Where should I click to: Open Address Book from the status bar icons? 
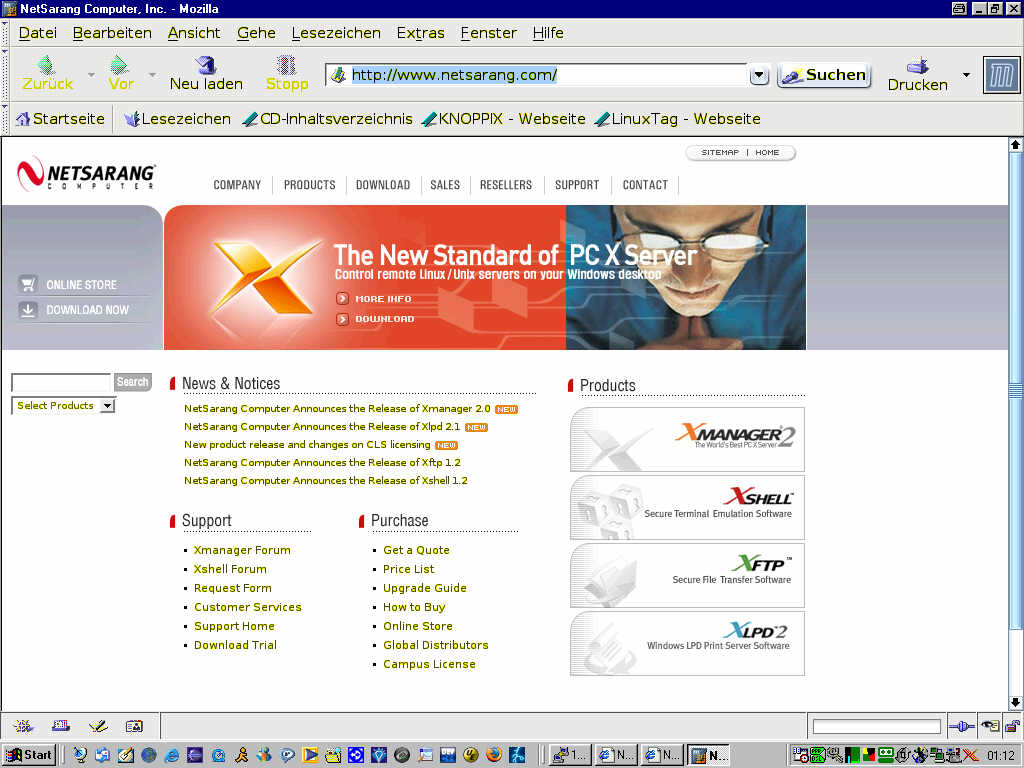tap(135, 726)
